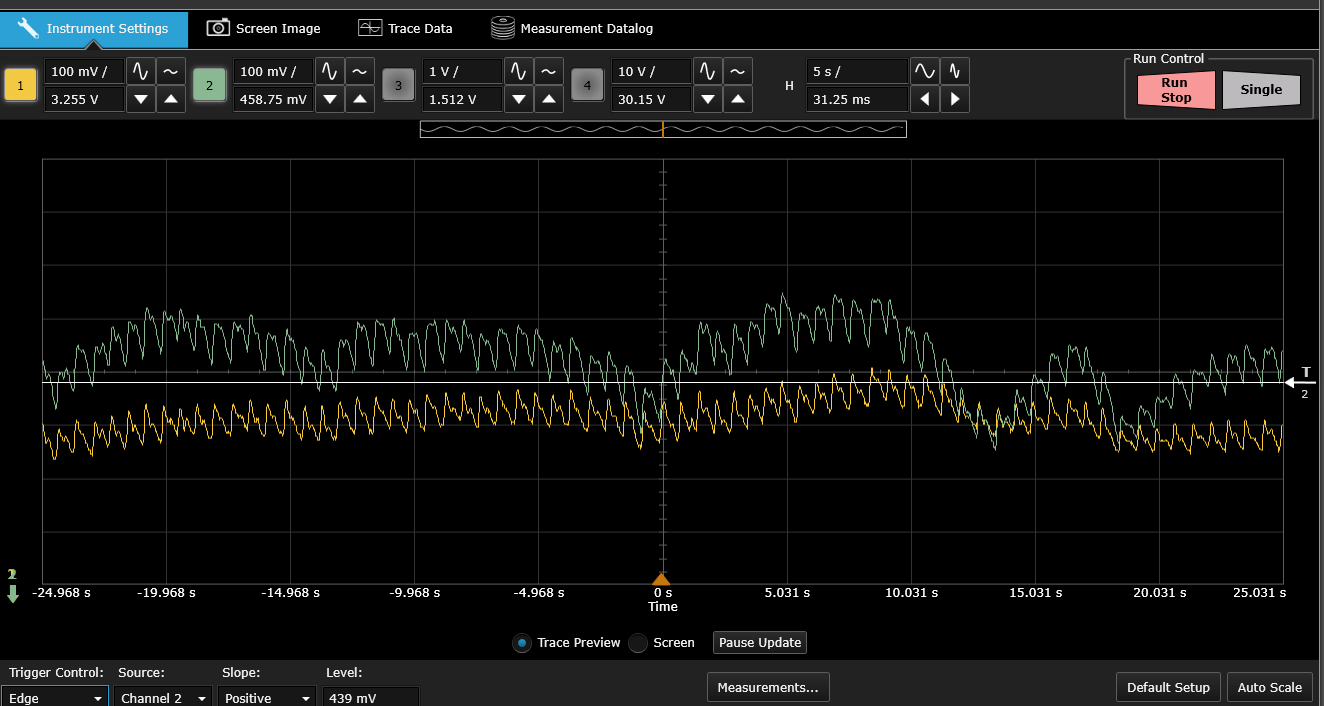Shift horizontal delay with left arrow
1324x706 pixels.
coord(925,99)
